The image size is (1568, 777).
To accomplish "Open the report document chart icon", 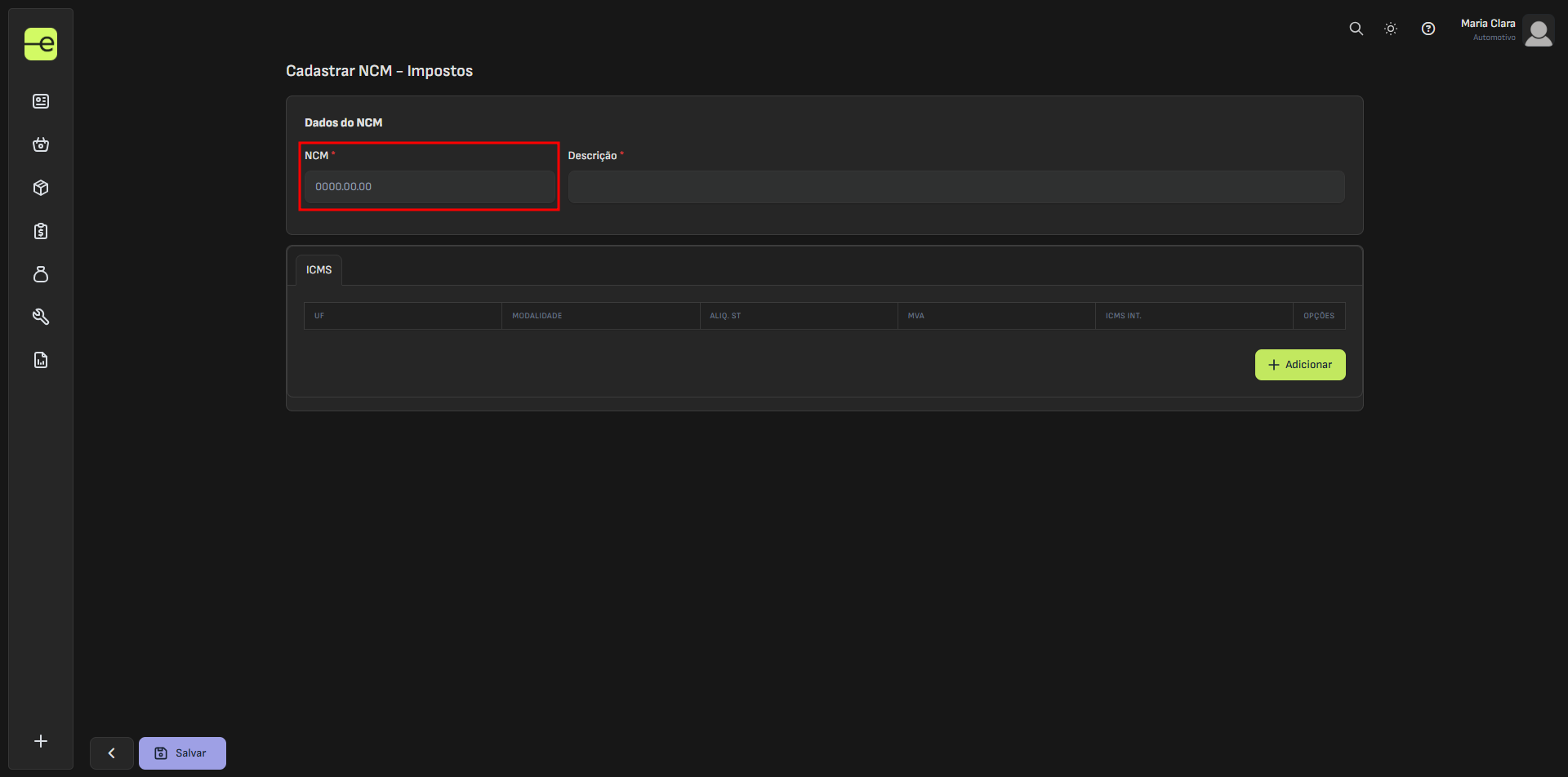I will (41, 360).
